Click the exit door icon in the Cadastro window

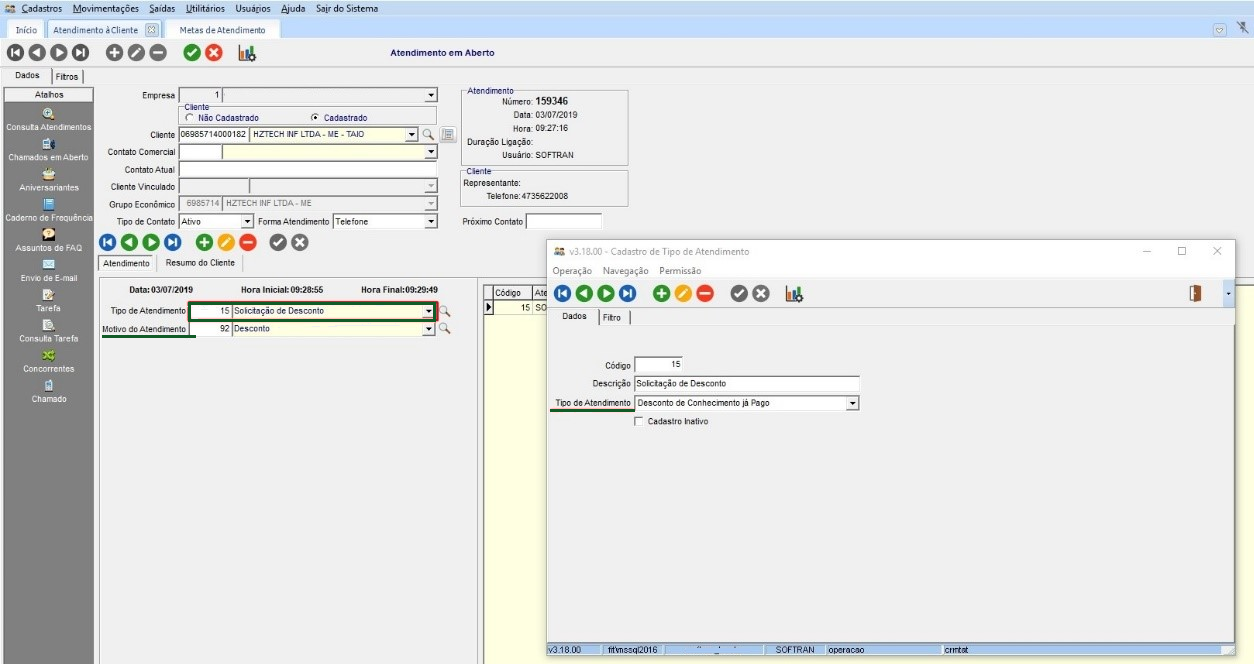1195,293
